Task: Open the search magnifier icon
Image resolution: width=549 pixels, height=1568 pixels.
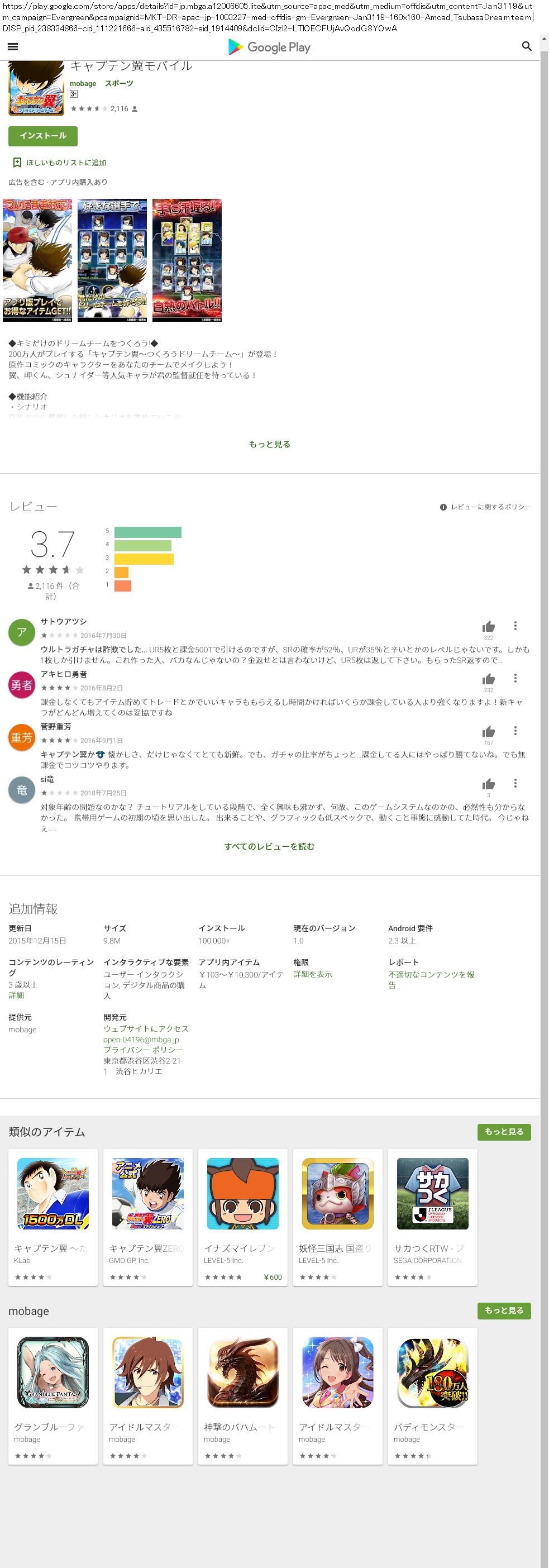Action: coord(527,46)
